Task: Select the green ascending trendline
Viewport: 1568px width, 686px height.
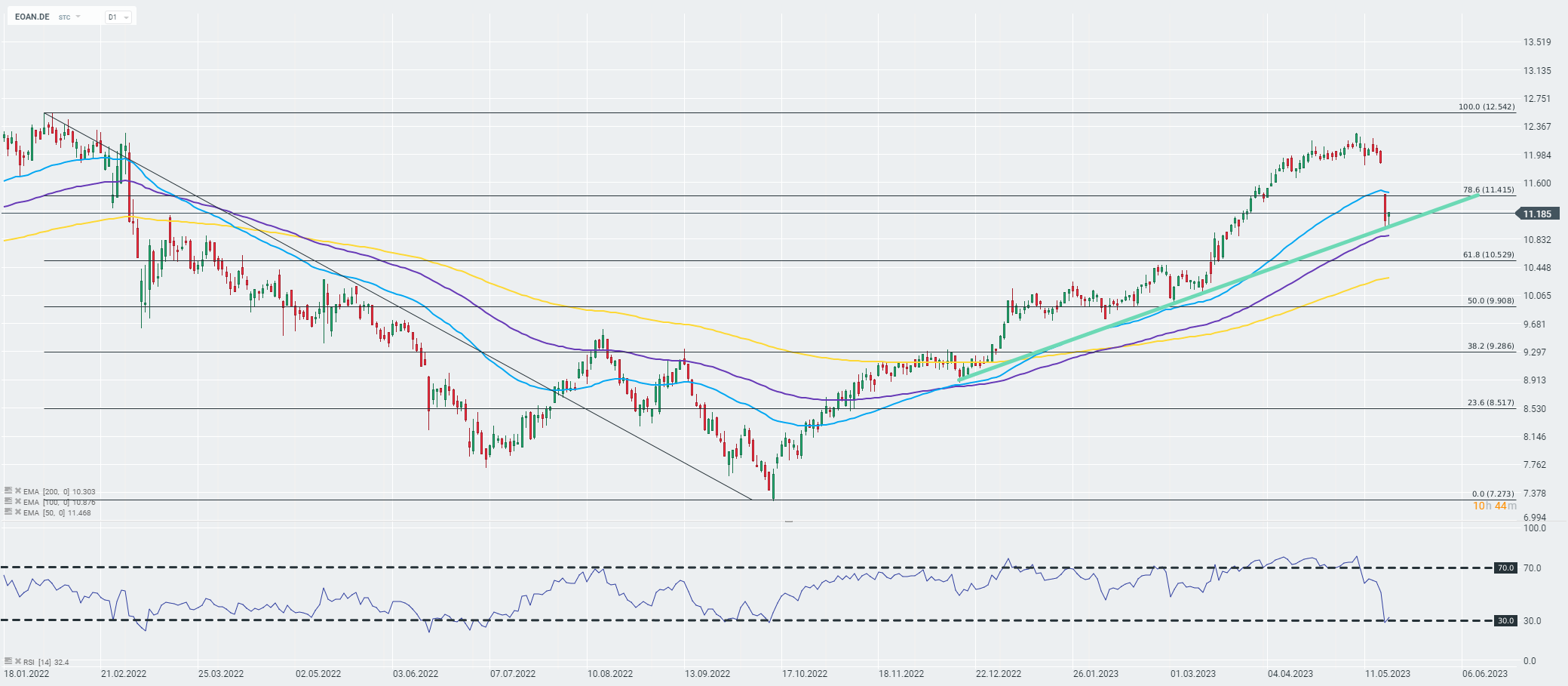Action: point(1207,294)
